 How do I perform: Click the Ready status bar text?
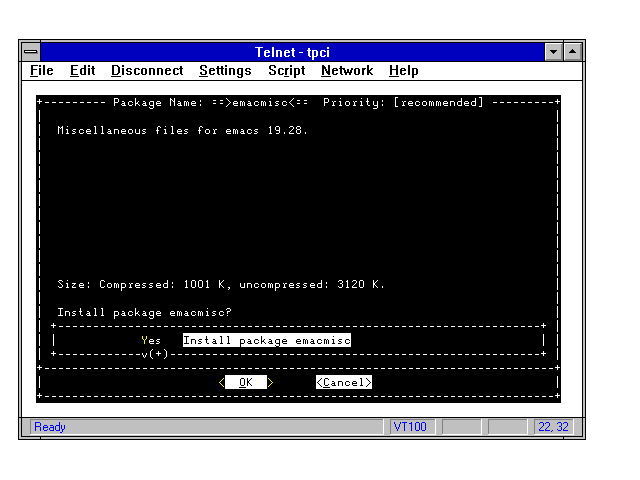(x=50, y=427)
